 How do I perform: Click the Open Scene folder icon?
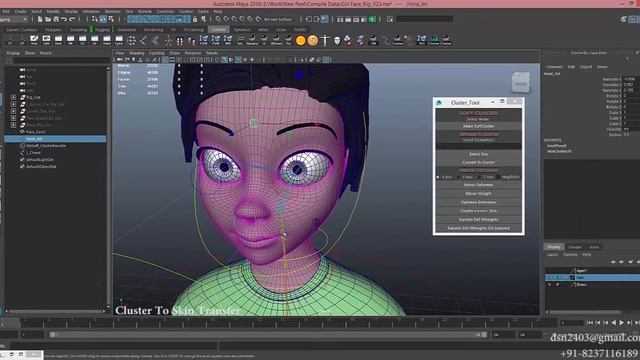(48, 19)
